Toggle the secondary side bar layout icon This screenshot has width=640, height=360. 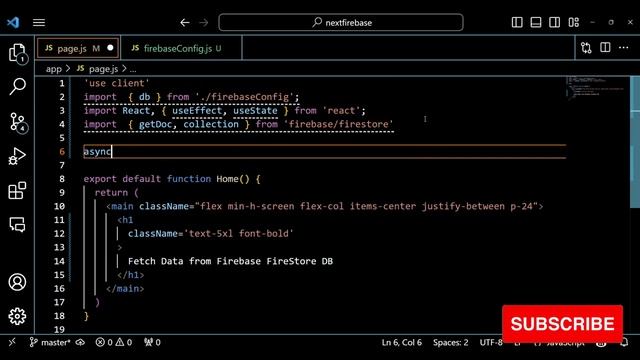click(554, 22)
